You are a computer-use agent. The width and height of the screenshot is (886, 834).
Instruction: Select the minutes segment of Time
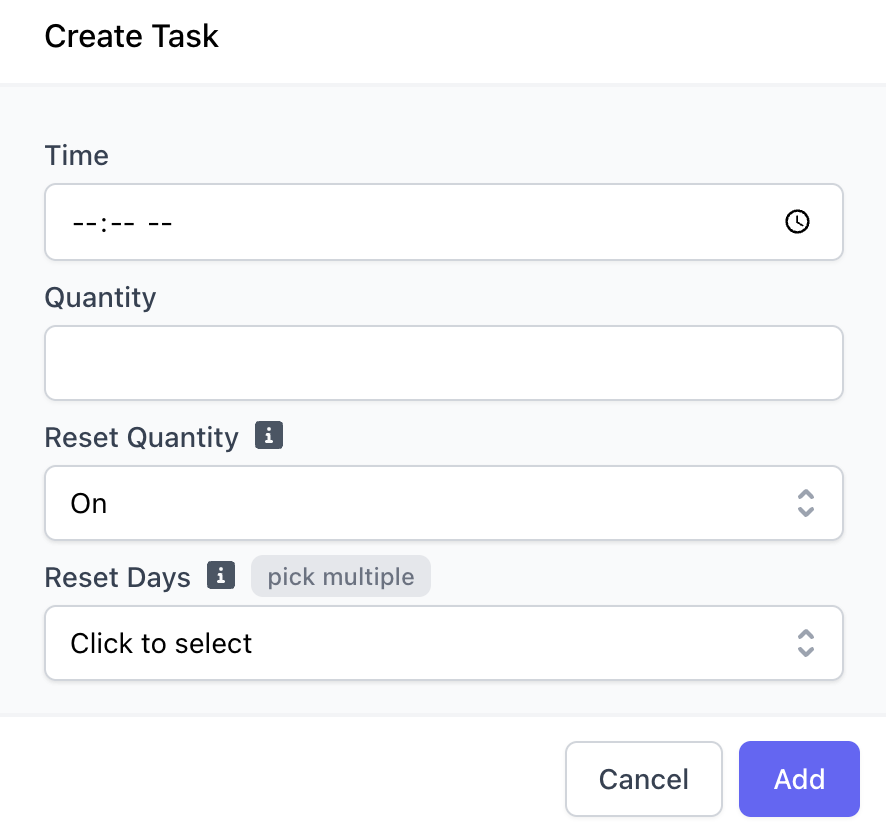click(x=120, y=223)
